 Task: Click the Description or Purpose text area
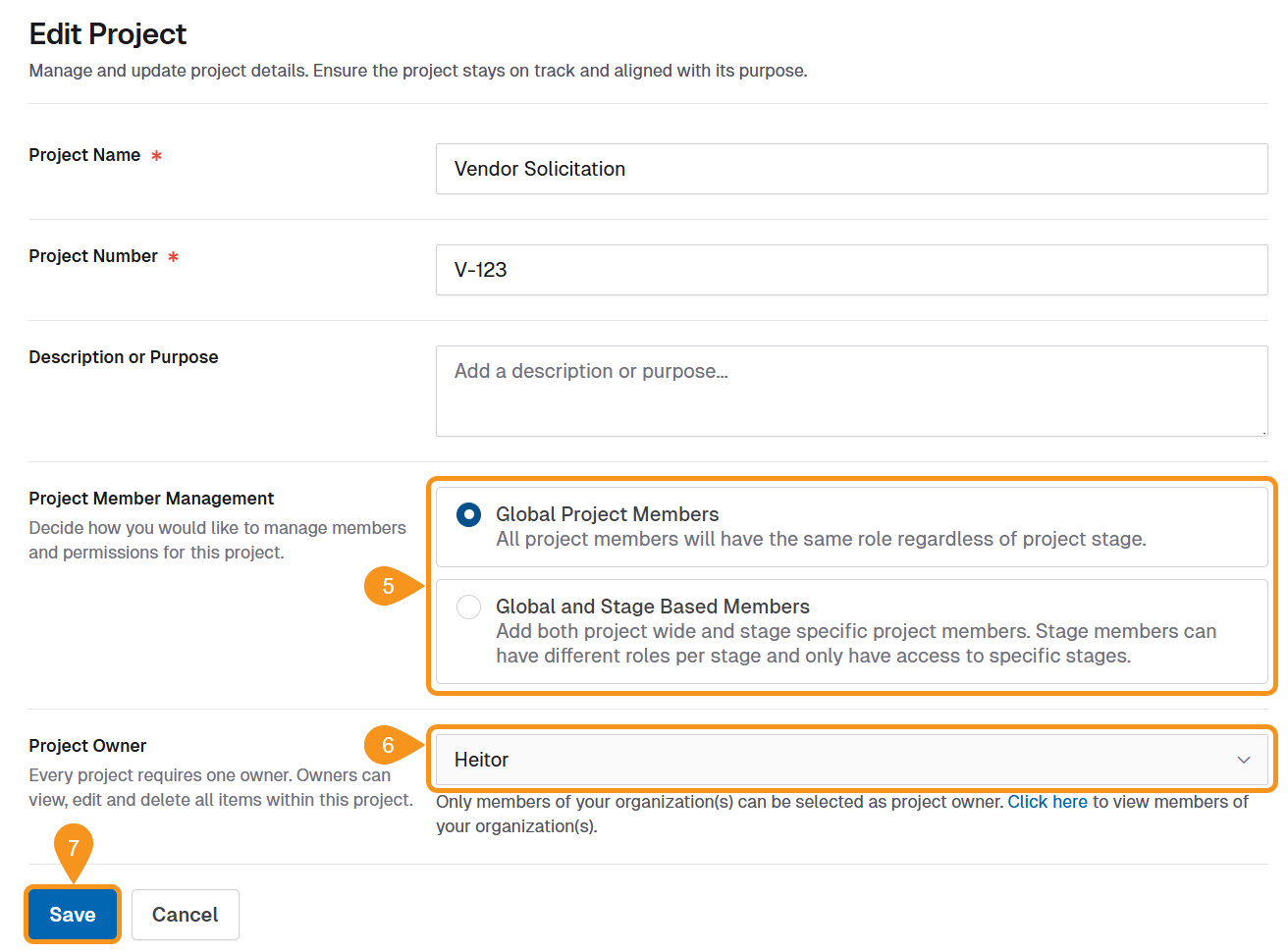(850, 391)
